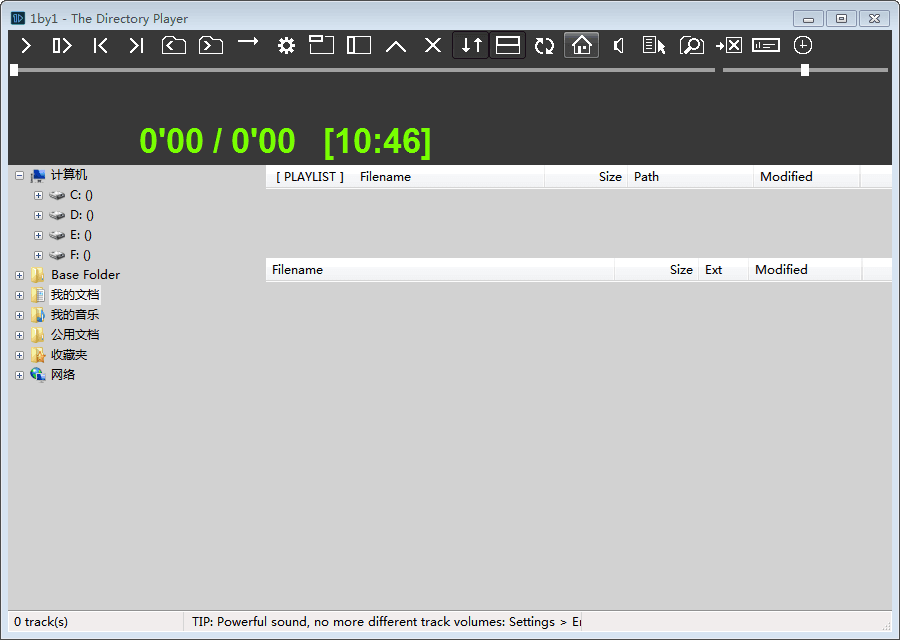Expand the 我的音乐 node
This screenshot has width=900, height=640.
click(20, 315)
